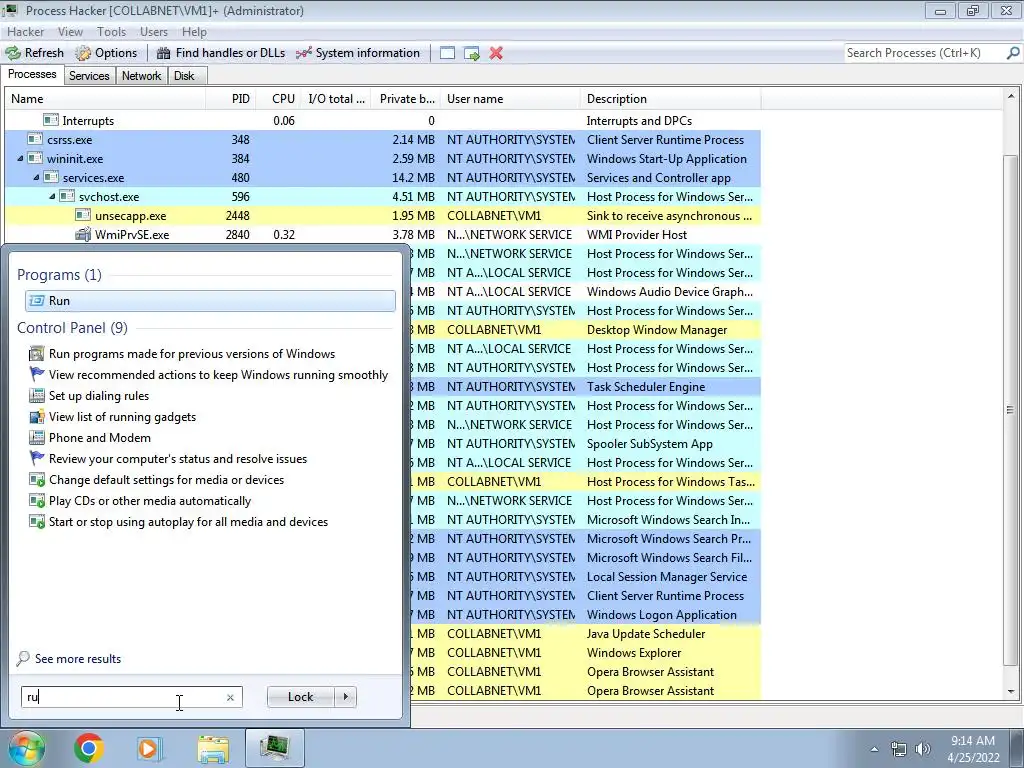This screenshot has width=1024, height=768.
Task: Click the vertical scrollbar thumb
Action: tap(1010, 409)
